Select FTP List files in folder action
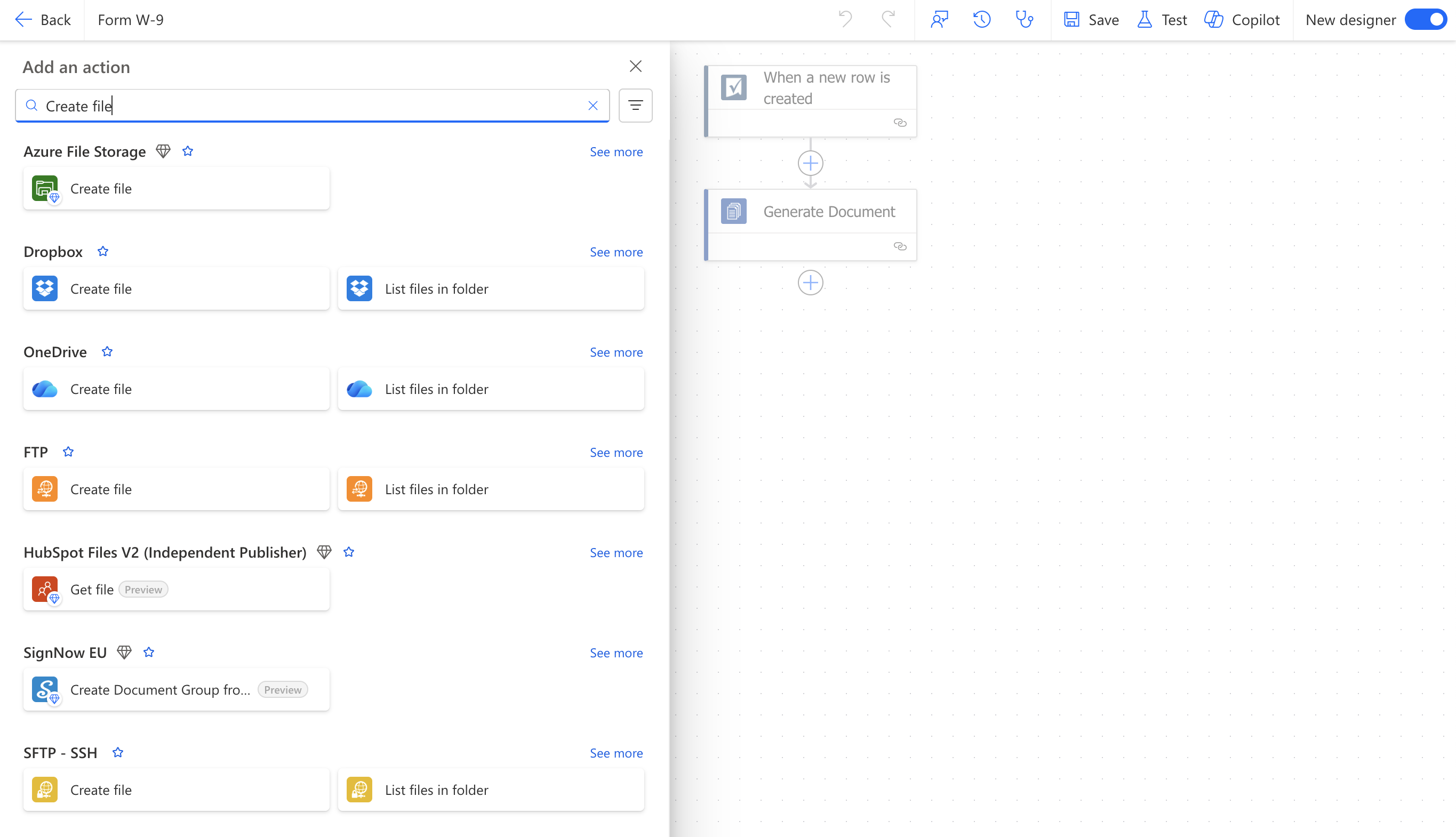This screenshot has width=1456, height=837. point(491,489)
